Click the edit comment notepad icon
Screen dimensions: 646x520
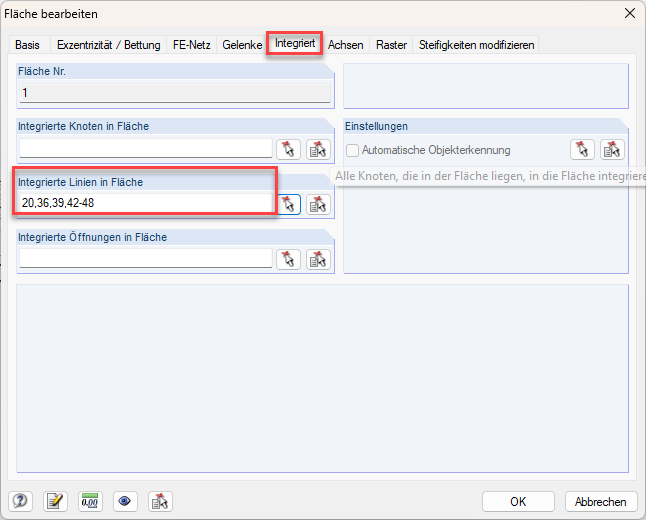pyautogui.click(x=55, y=502)
